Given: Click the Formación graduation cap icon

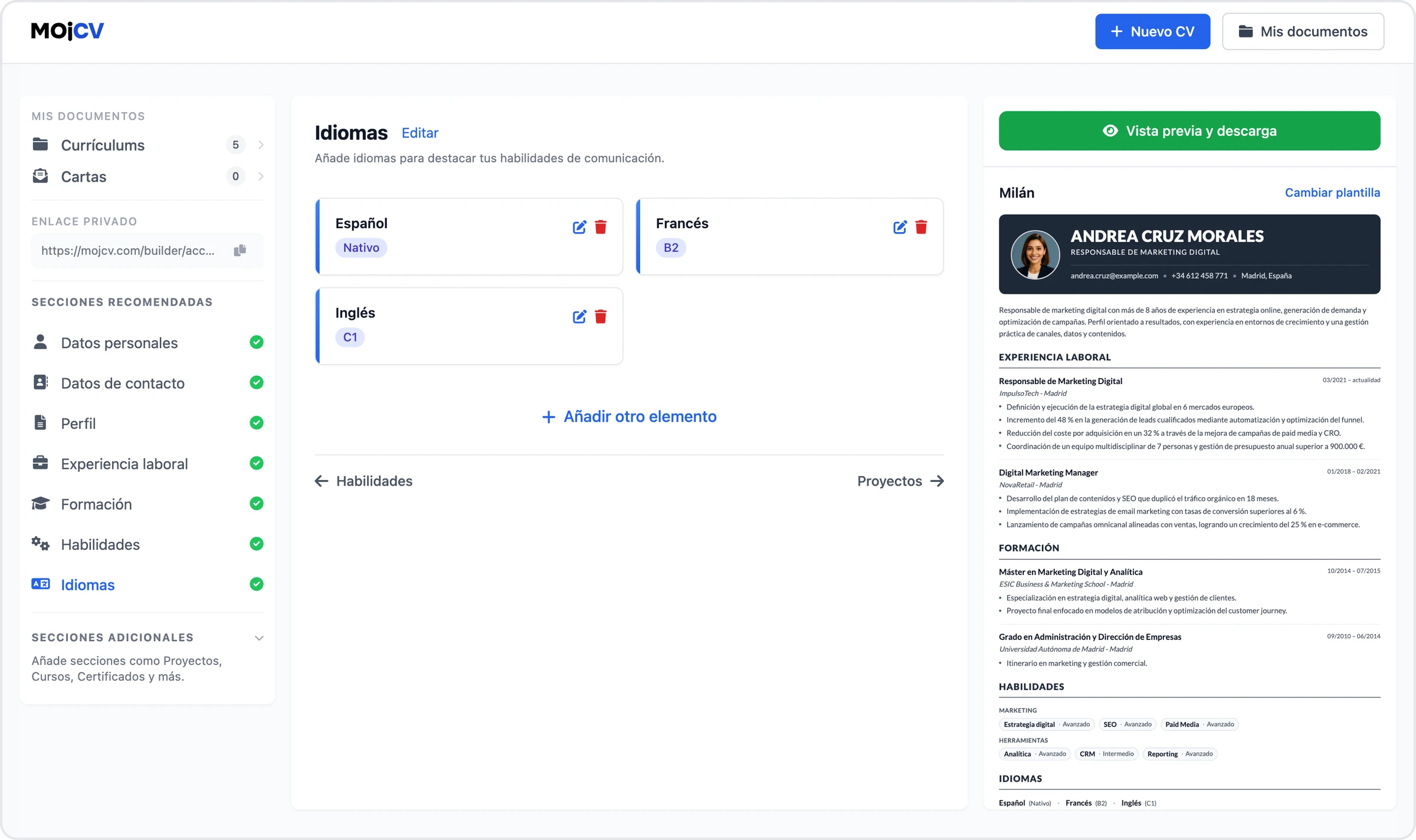Looking at the screenshot, I should pyautogui.click(x=40, y=503).
